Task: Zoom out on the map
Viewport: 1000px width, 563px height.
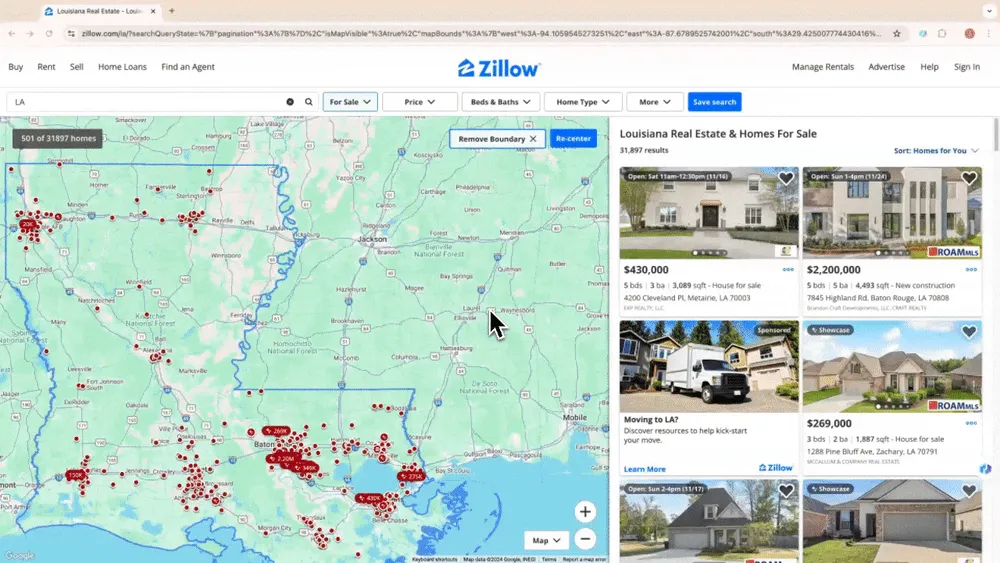Action: [x=585, y=539]
